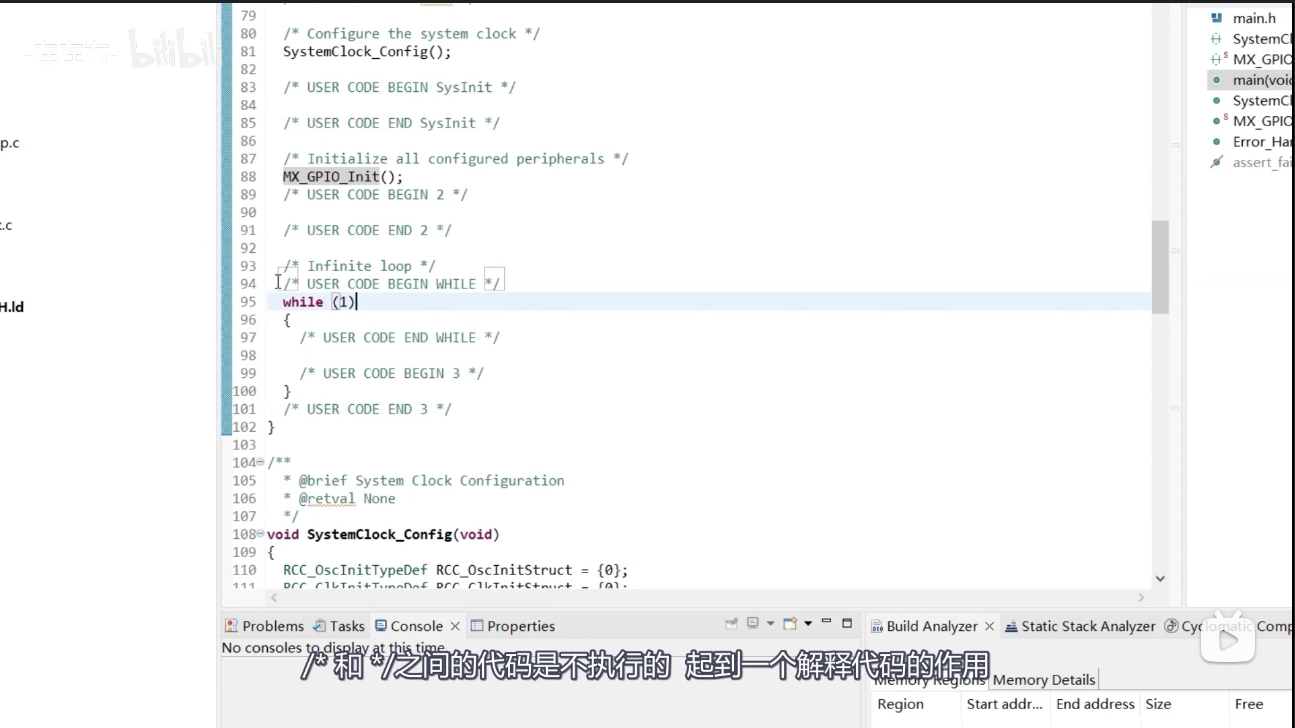Click the main.h include icon in outline
1295x728 pixels.
click(x=1217, y=18)
